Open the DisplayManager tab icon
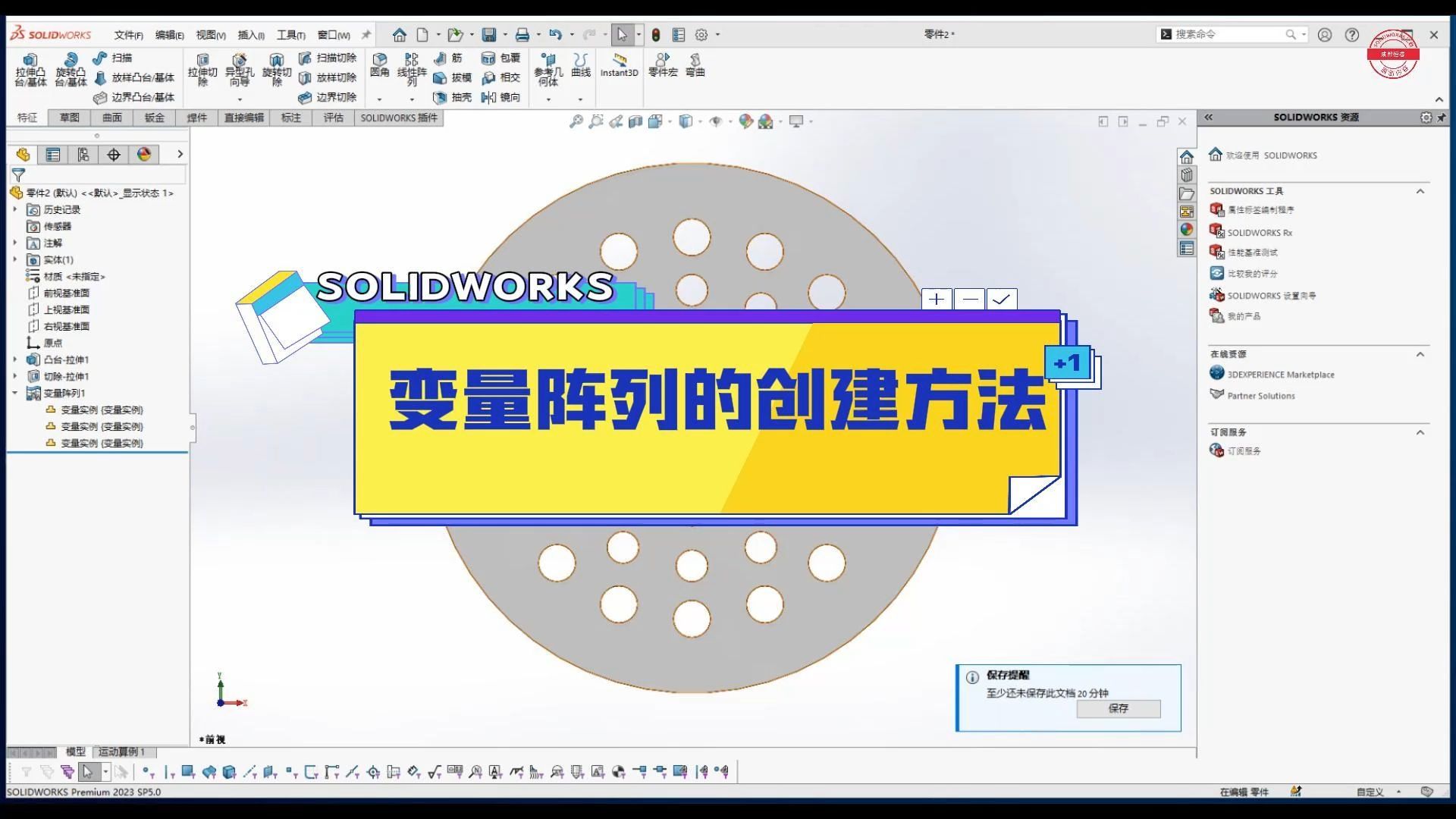 point(144,155)
